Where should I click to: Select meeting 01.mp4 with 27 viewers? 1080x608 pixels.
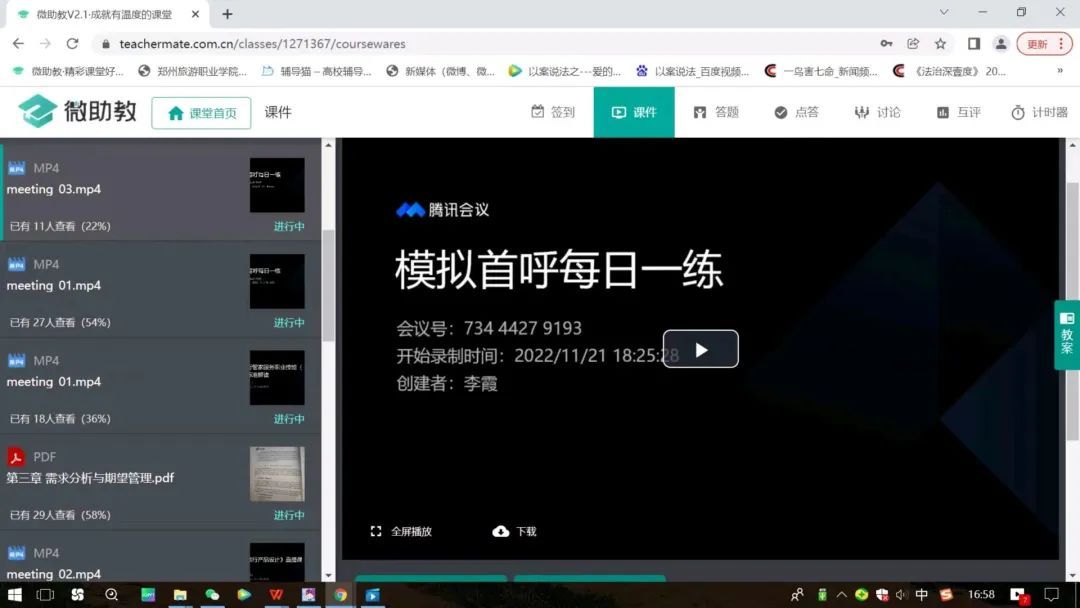click(160, 289)
